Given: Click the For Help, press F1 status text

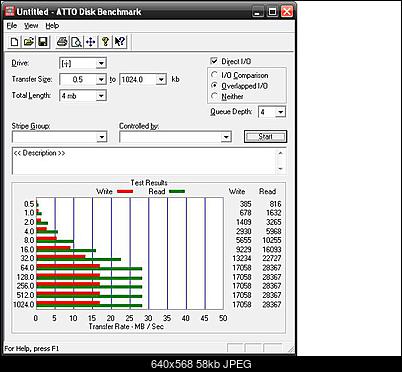Looking at the screenshot, I should point(32,349).
